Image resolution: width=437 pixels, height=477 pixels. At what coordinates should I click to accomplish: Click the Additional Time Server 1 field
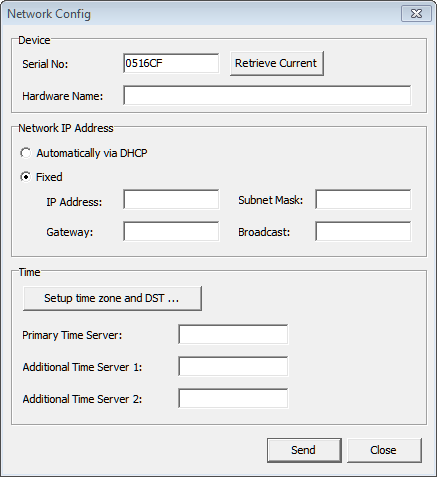(x=233, y=366)
